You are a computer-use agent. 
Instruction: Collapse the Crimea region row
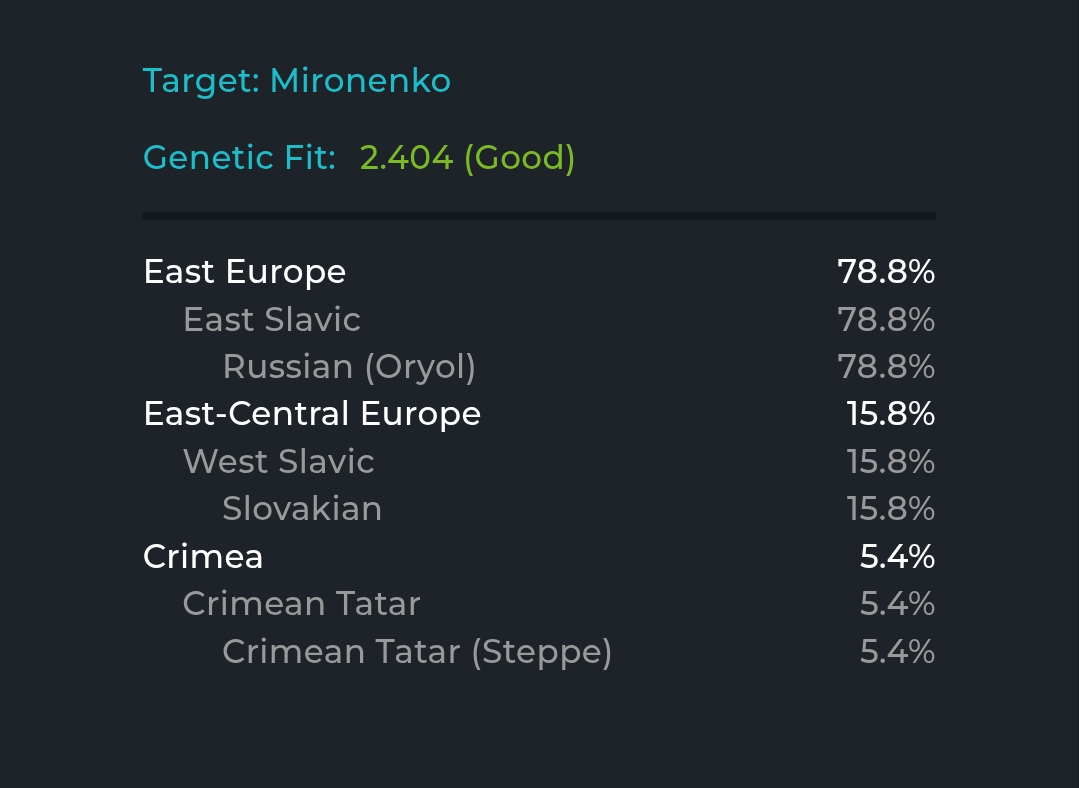pyautogui.click(x=539, y=556)
